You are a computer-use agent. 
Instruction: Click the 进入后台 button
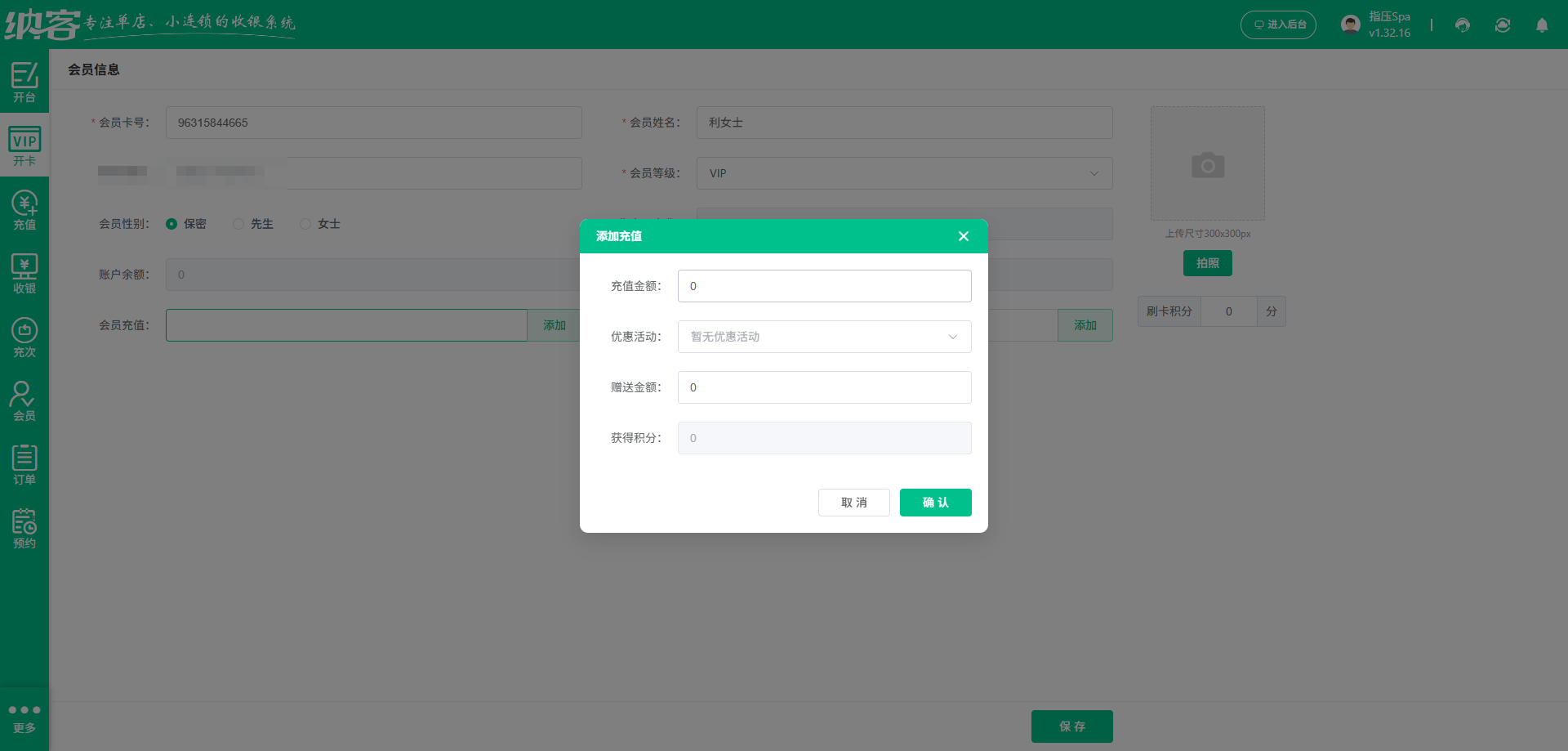pos(1278,25)
